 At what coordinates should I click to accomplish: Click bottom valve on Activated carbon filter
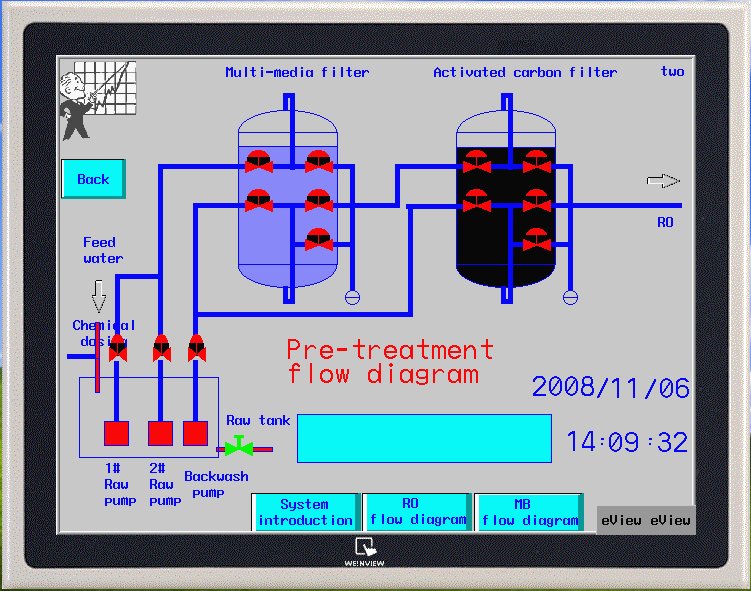(x=536, y=239)
